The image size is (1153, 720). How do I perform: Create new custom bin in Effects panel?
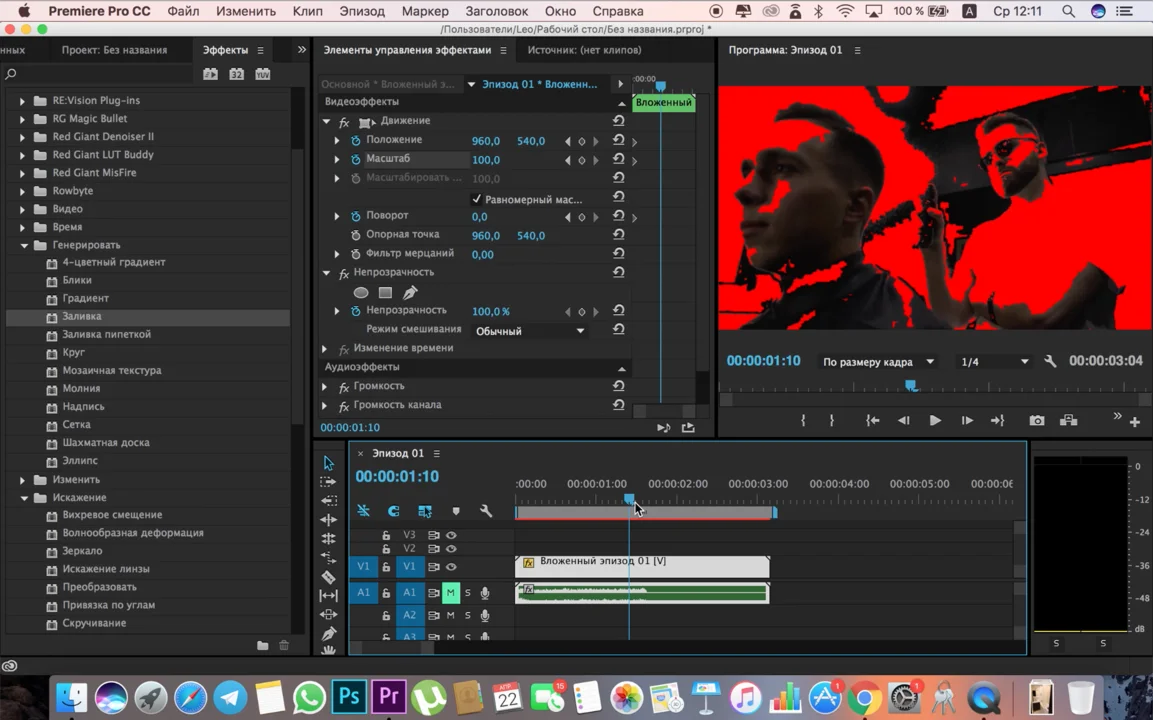(x=263, y=645)
